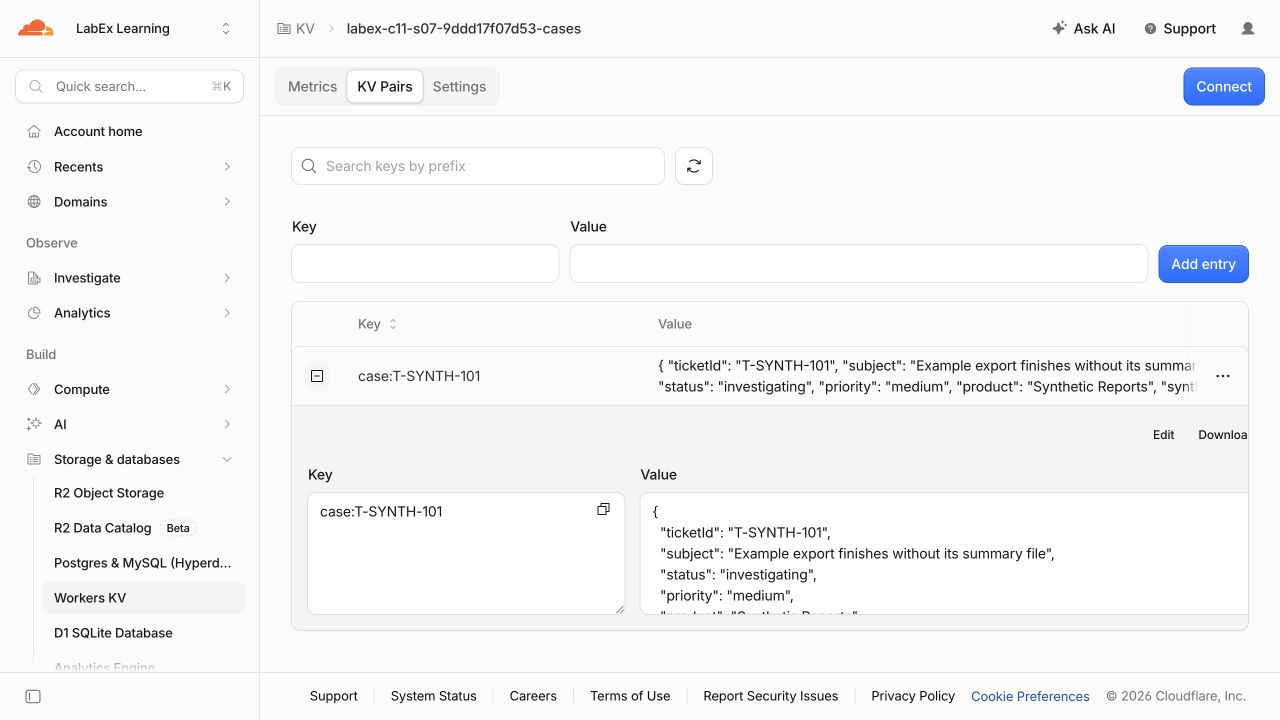Open the Privacy Policy link

coord(913,696)
